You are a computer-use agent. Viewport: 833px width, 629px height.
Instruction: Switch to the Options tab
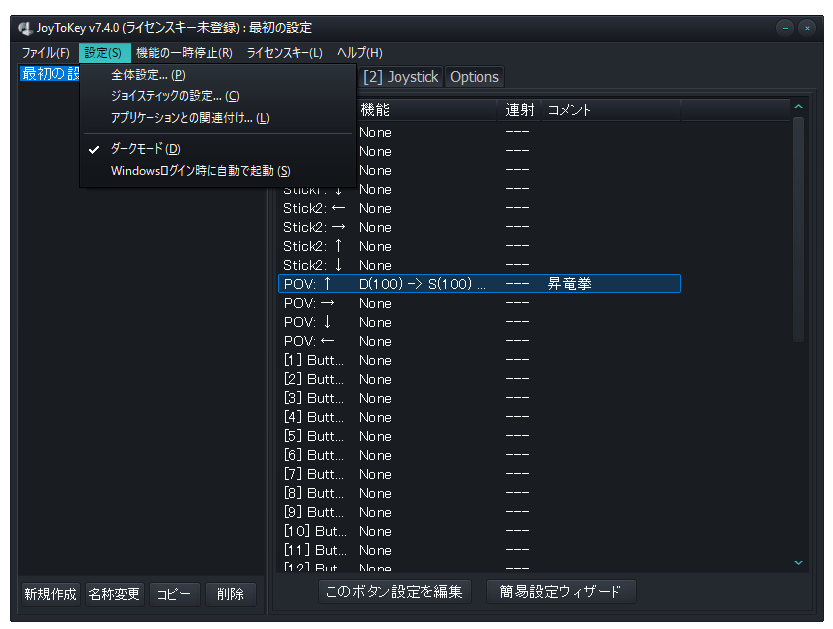[x=474, y=77]
